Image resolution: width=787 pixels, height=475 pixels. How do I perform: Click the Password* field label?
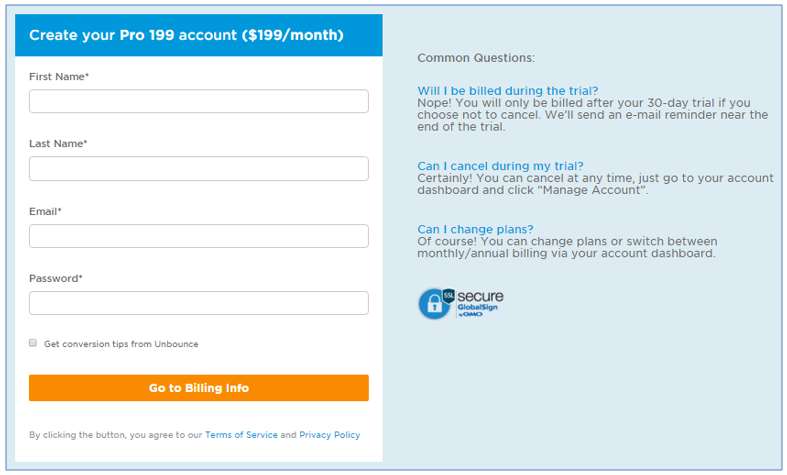coord(55,278)
